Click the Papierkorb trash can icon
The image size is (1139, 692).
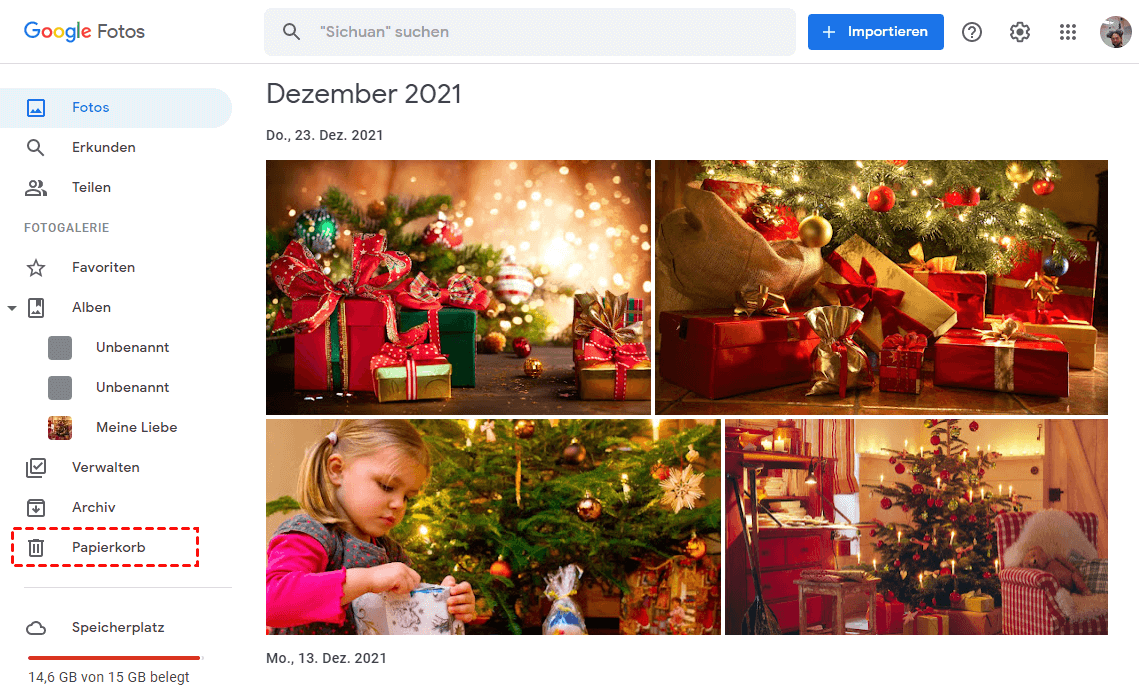[36, 548]
